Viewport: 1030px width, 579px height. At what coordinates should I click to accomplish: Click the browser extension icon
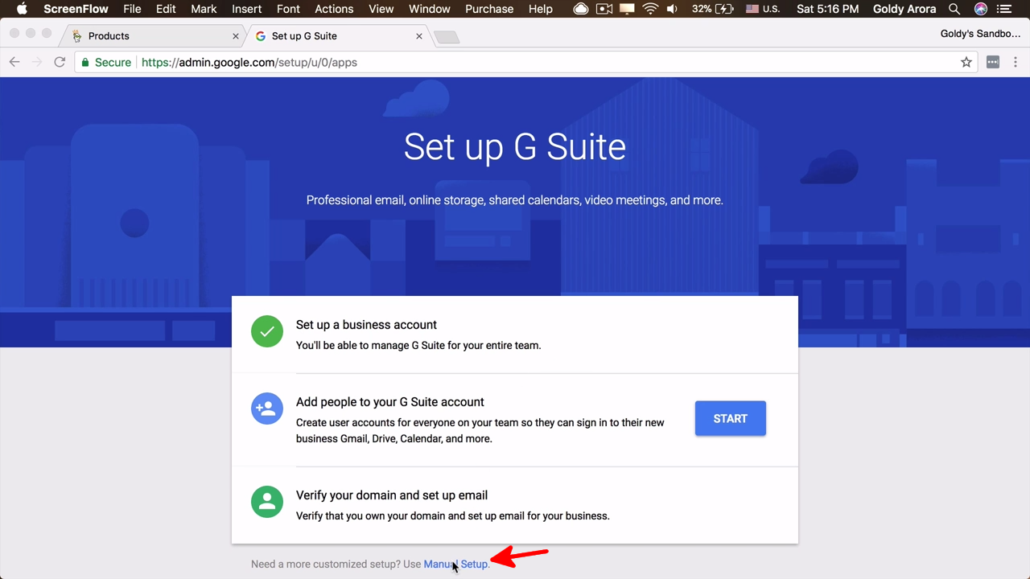coord(993,62)
